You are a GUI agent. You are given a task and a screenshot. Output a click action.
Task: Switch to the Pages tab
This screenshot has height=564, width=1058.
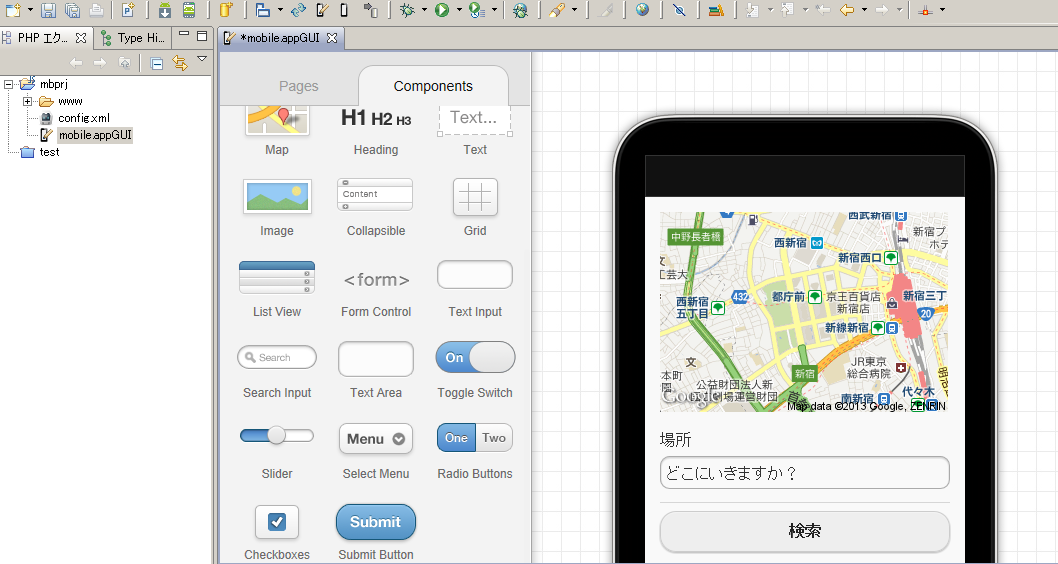click(x=298, y=86)
